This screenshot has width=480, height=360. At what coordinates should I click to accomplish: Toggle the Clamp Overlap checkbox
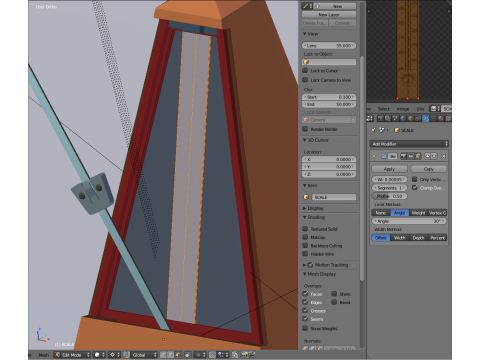click(x=415, y=187)
